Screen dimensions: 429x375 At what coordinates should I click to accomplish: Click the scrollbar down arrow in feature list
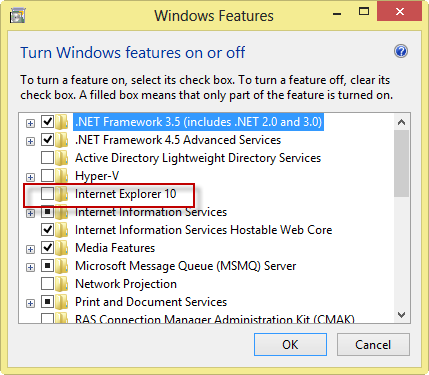pyautogui.click(x=402, y=315)
